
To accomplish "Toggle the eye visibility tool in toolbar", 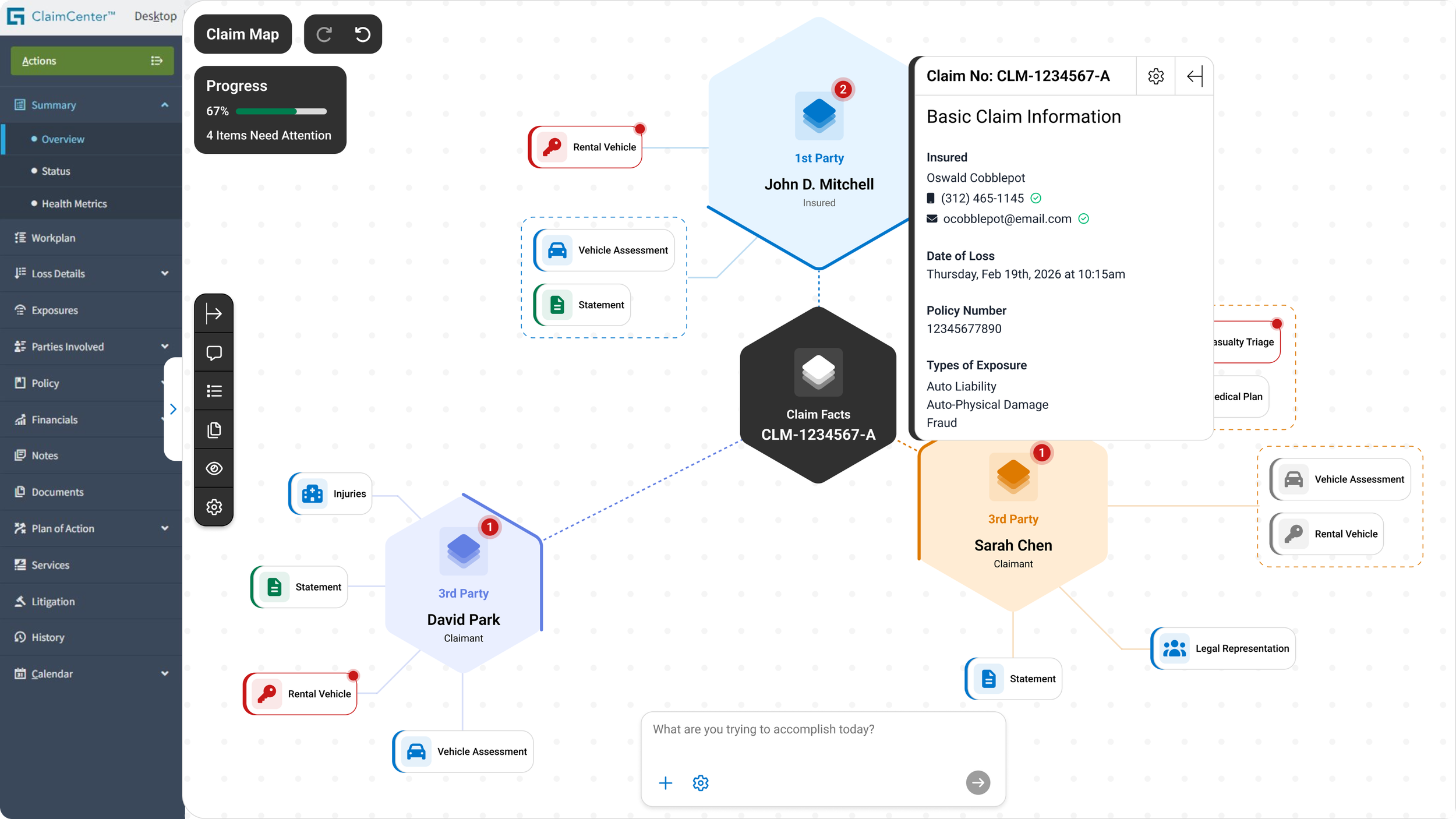I will pos(214,468).
